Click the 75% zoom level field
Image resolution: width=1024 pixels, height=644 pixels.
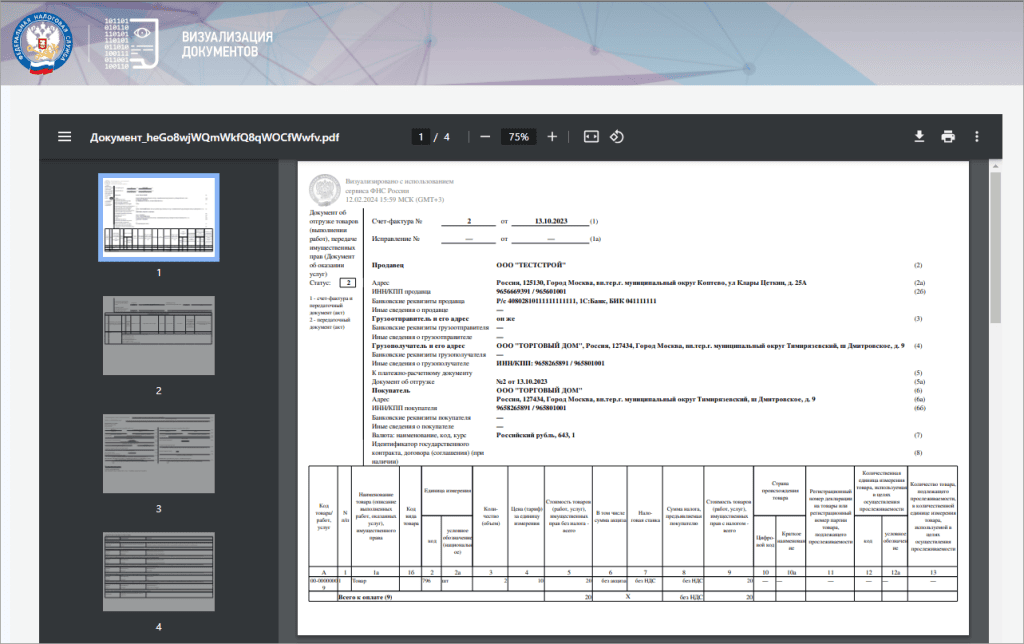pos(518,137)
